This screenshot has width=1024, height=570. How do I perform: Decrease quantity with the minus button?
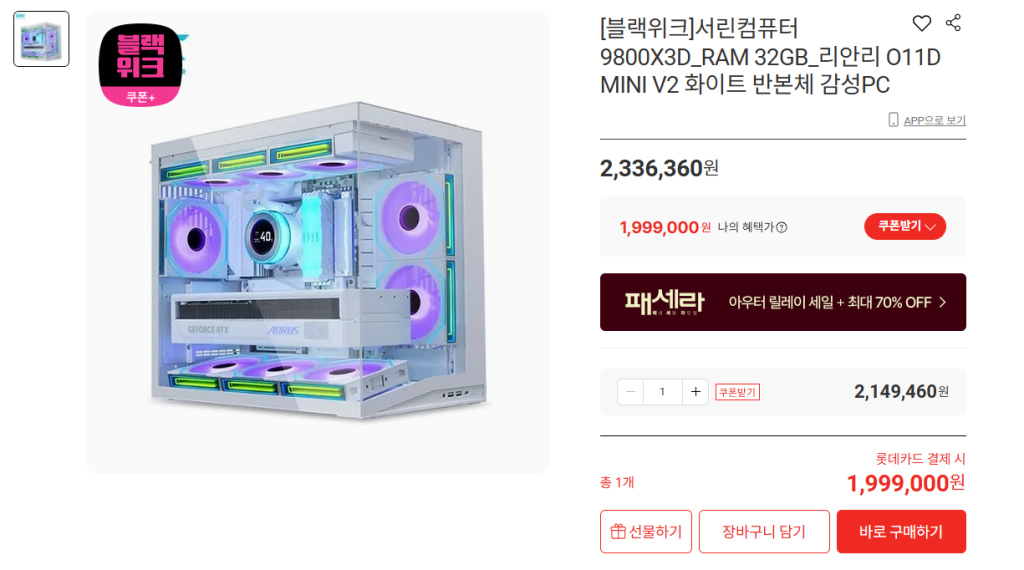630,392
